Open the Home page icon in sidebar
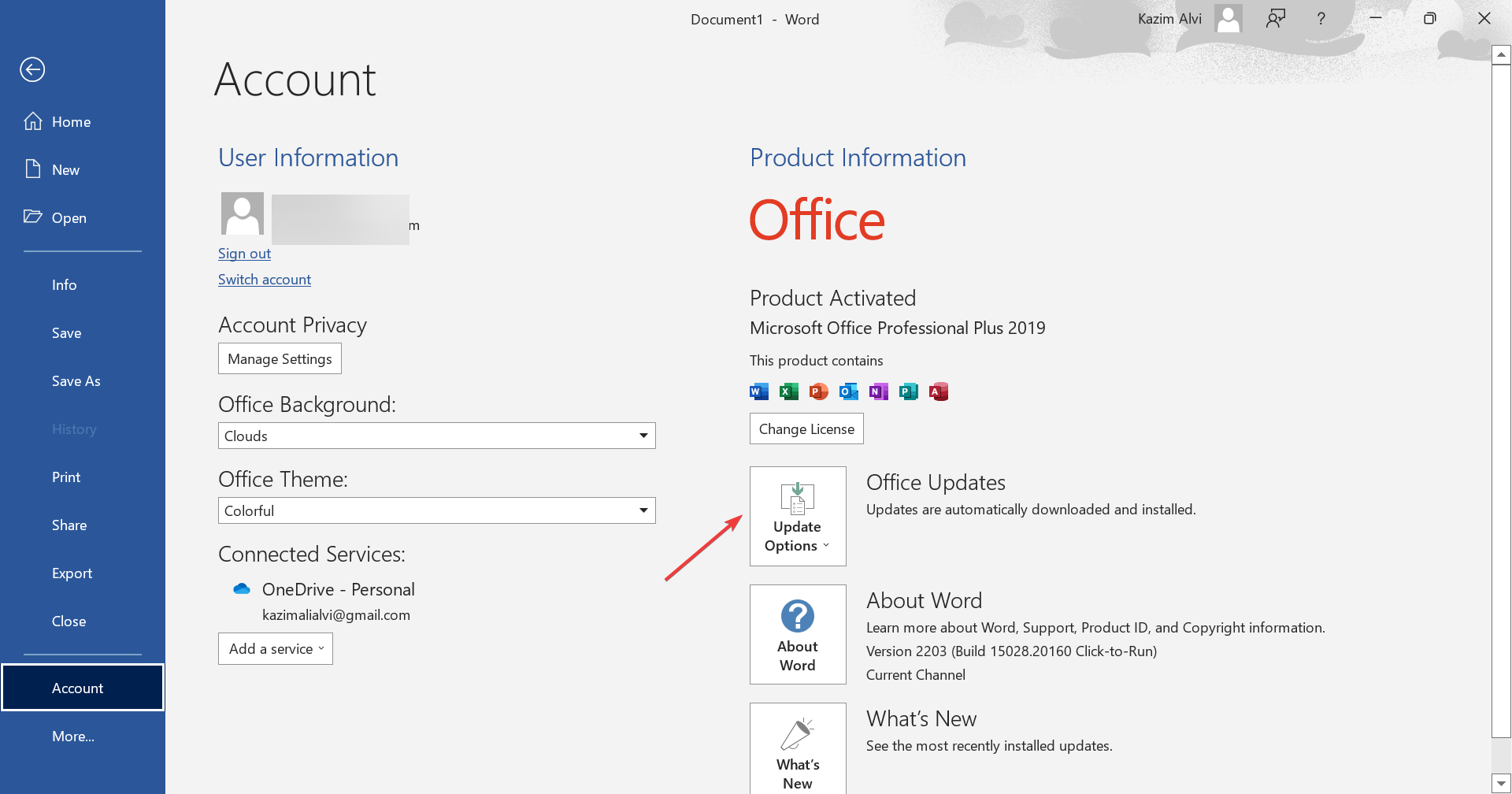 pos(33,121)
